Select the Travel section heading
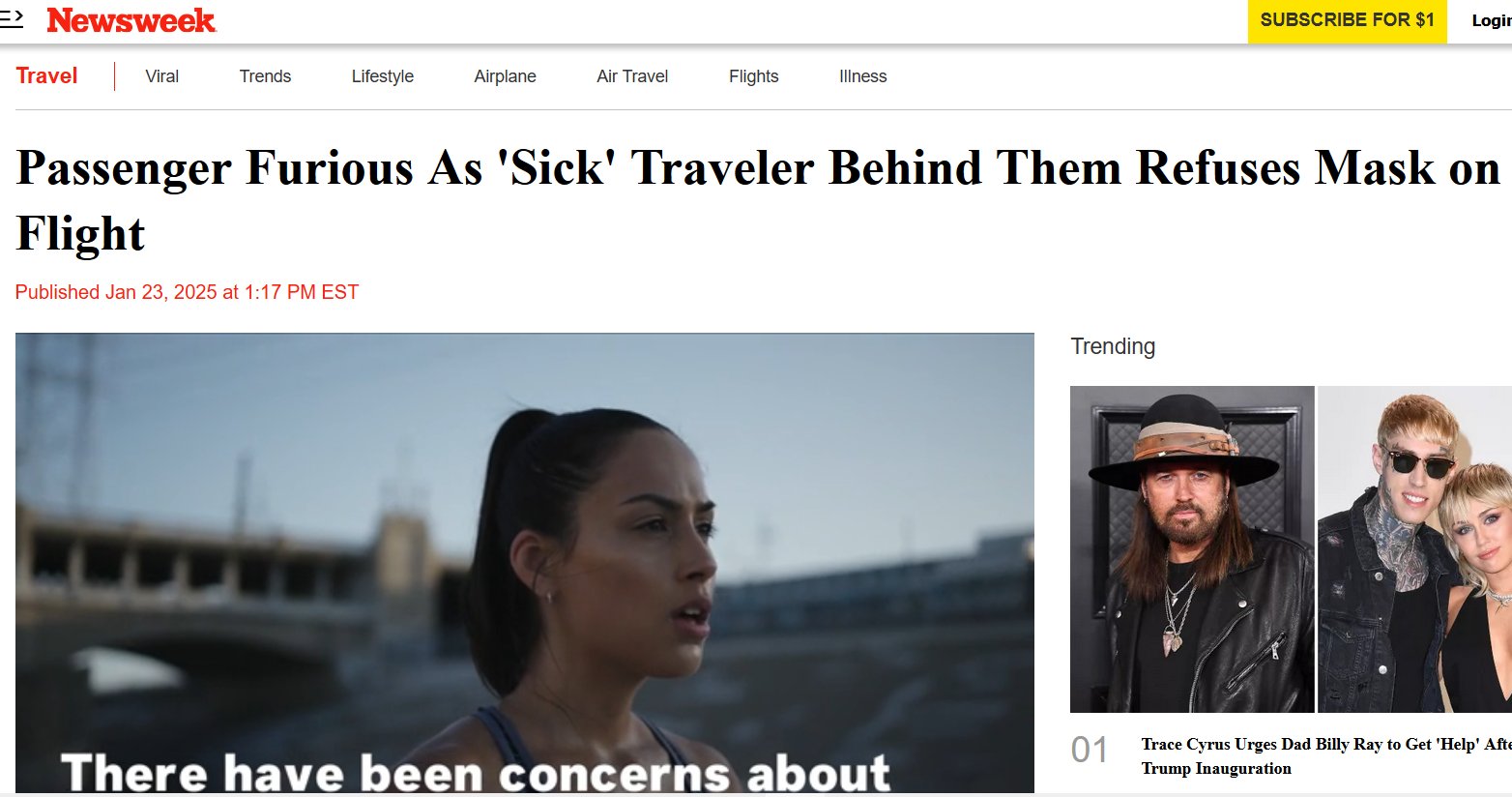The width and height of the screenshot is (1512, 797). pos(46,76)
